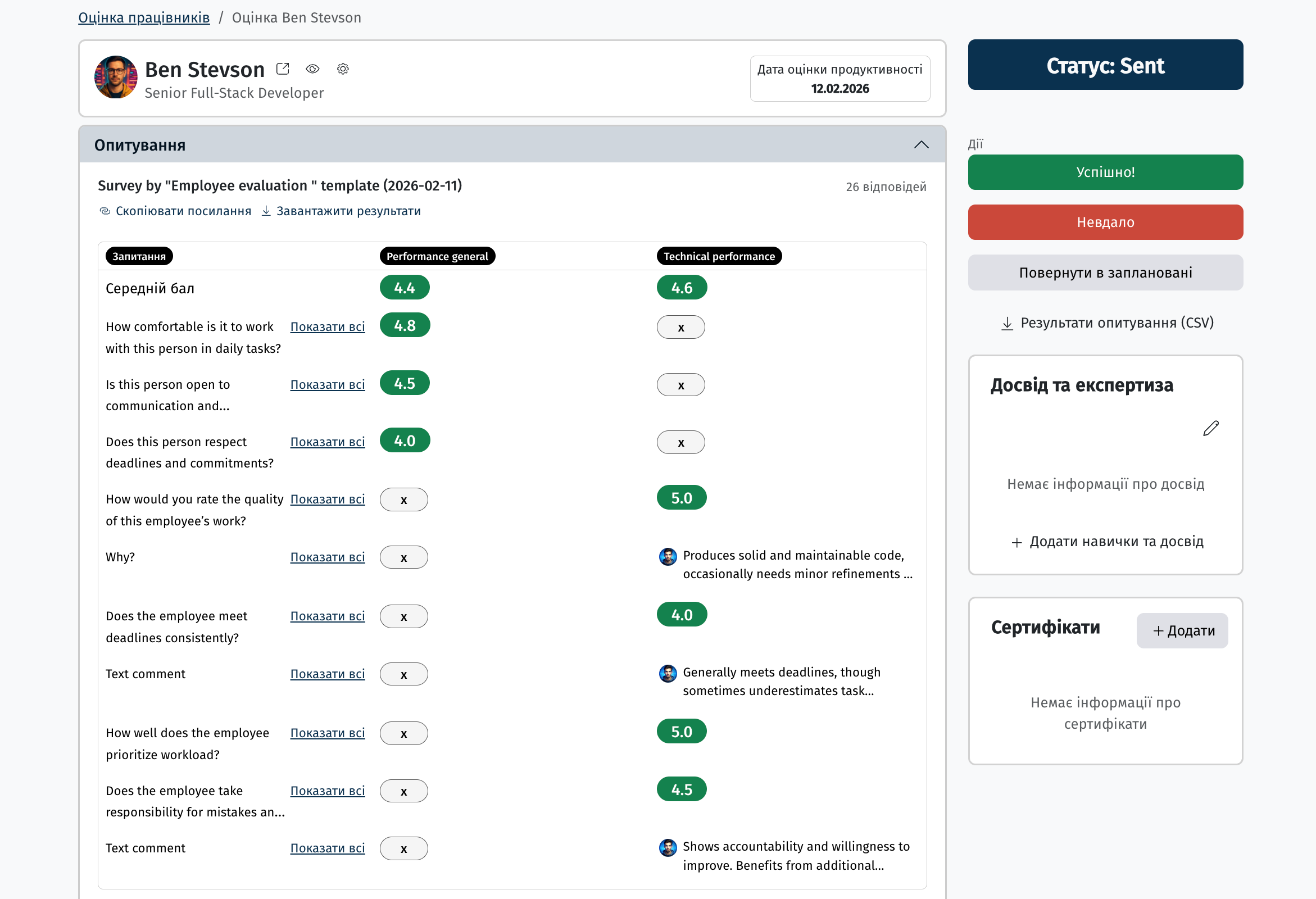Image resolution: width=1316 pixels, height=899 pixels.
Task: Toggle the eye visibility icon near name
Action: (x=312, y=69)
